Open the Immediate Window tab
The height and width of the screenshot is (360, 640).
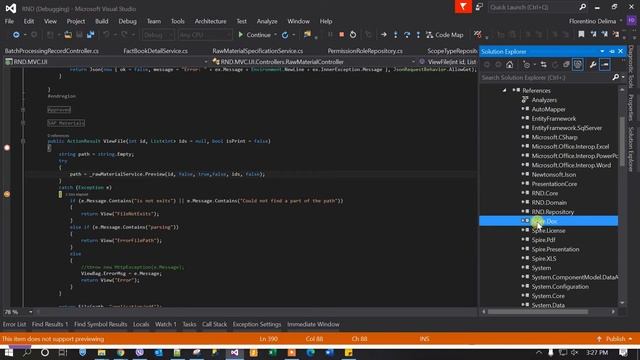click(313, 324)
